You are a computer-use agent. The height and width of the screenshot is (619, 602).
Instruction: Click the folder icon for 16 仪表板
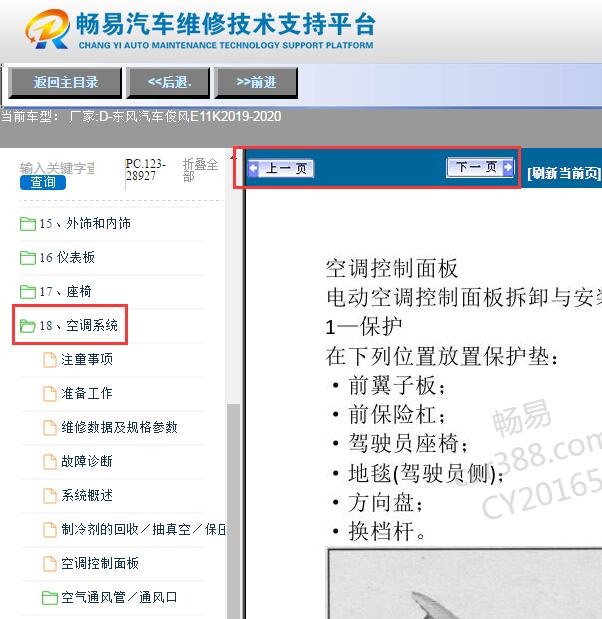(x=28, y=258)
